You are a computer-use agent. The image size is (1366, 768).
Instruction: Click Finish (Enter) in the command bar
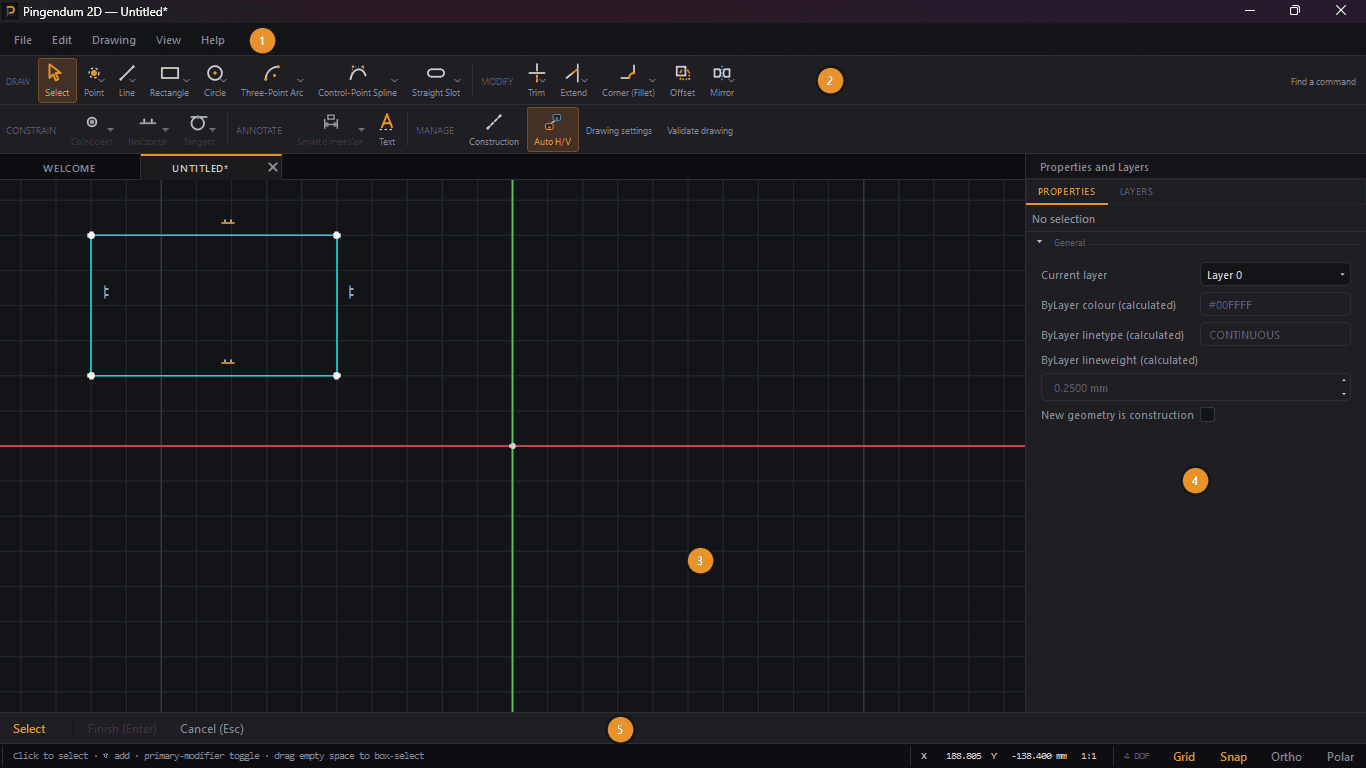pos(122,729)
